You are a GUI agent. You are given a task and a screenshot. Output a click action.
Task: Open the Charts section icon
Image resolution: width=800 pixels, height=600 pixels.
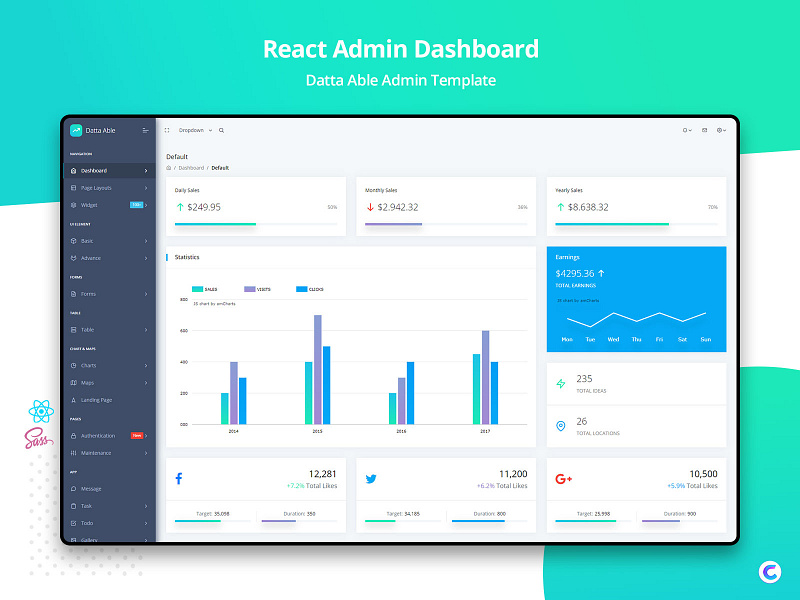(74, 365)
